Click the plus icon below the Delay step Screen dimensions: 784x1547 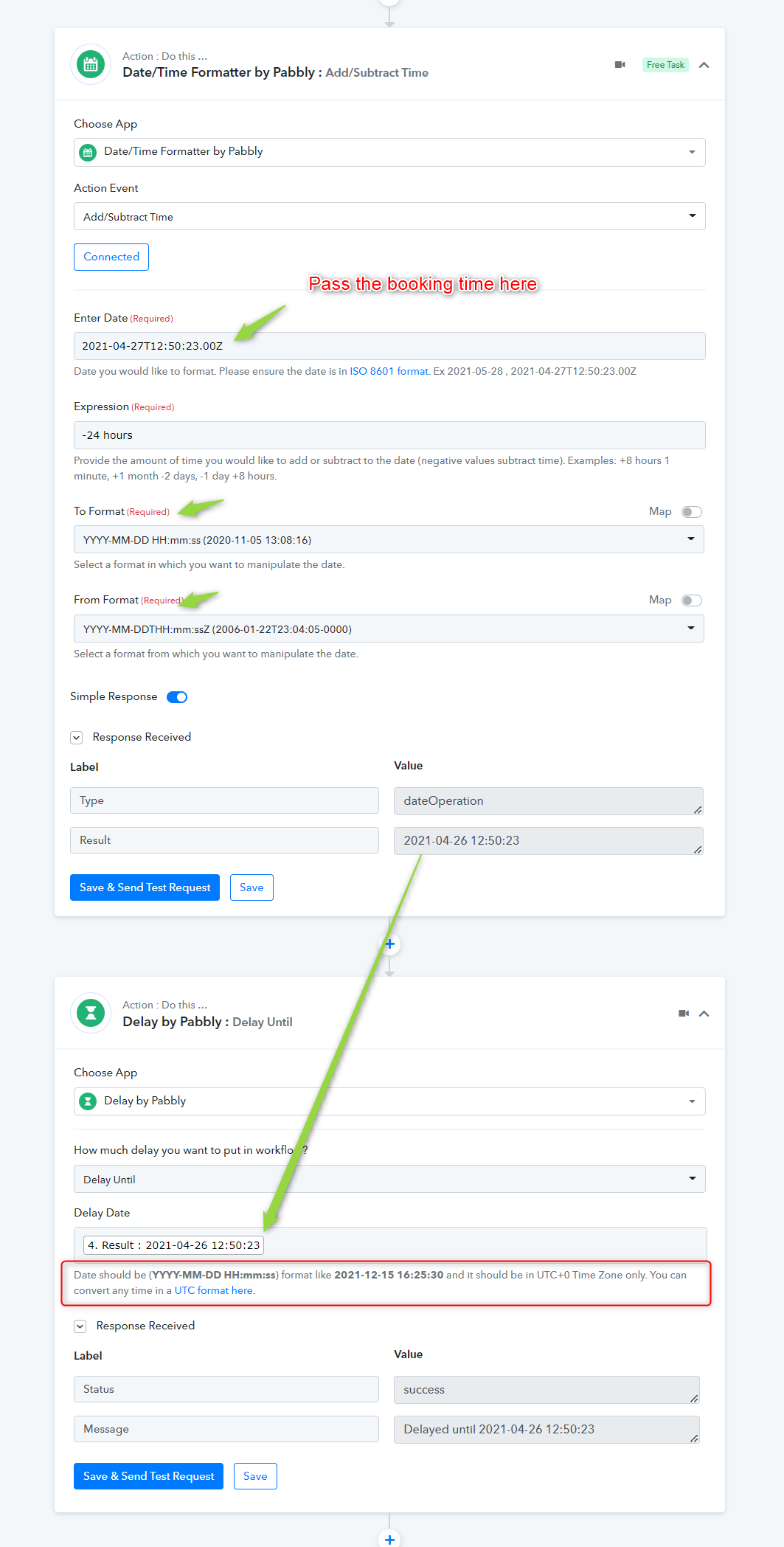pos(389,1539)
